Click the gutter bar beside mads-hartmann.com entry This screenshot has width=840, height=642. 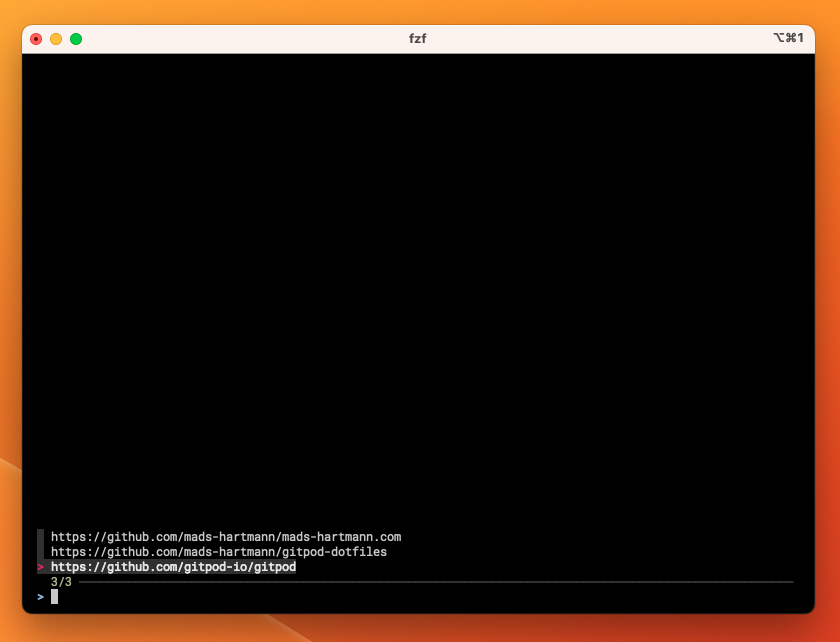(x=40, y=537)
